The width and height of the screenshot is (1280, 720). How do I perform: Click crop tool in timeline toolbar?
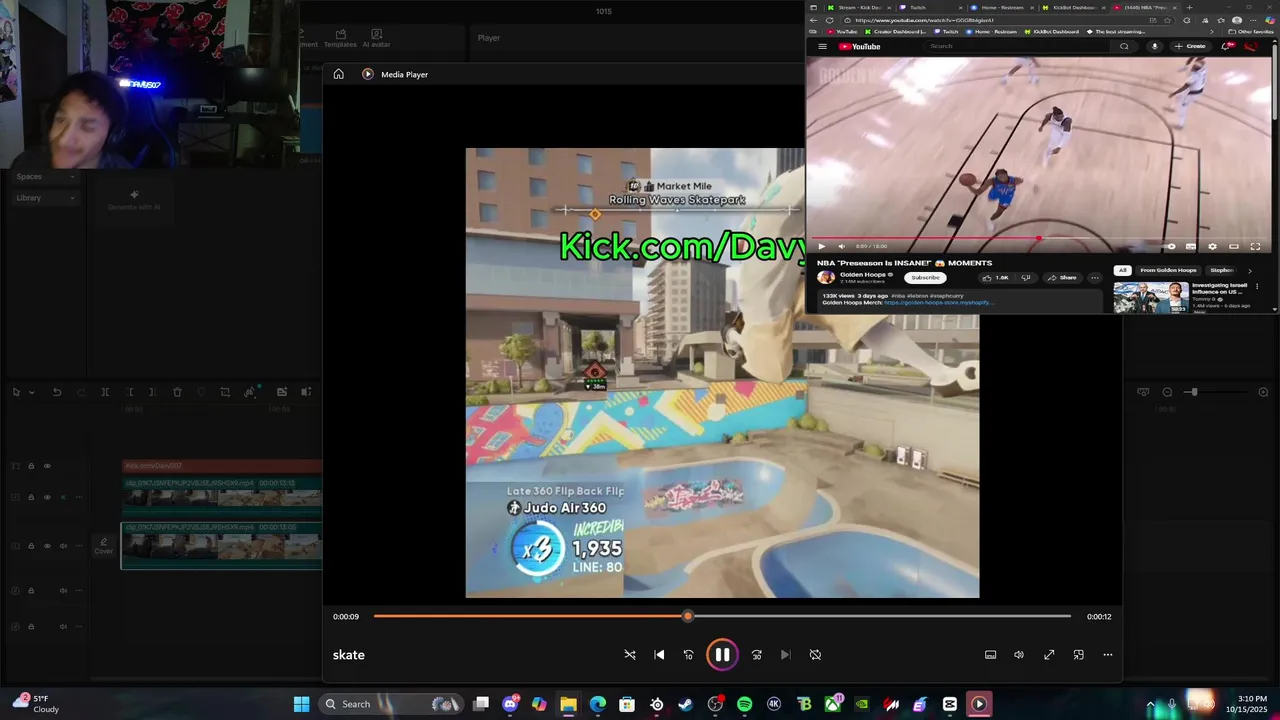[x=225, y=392]
